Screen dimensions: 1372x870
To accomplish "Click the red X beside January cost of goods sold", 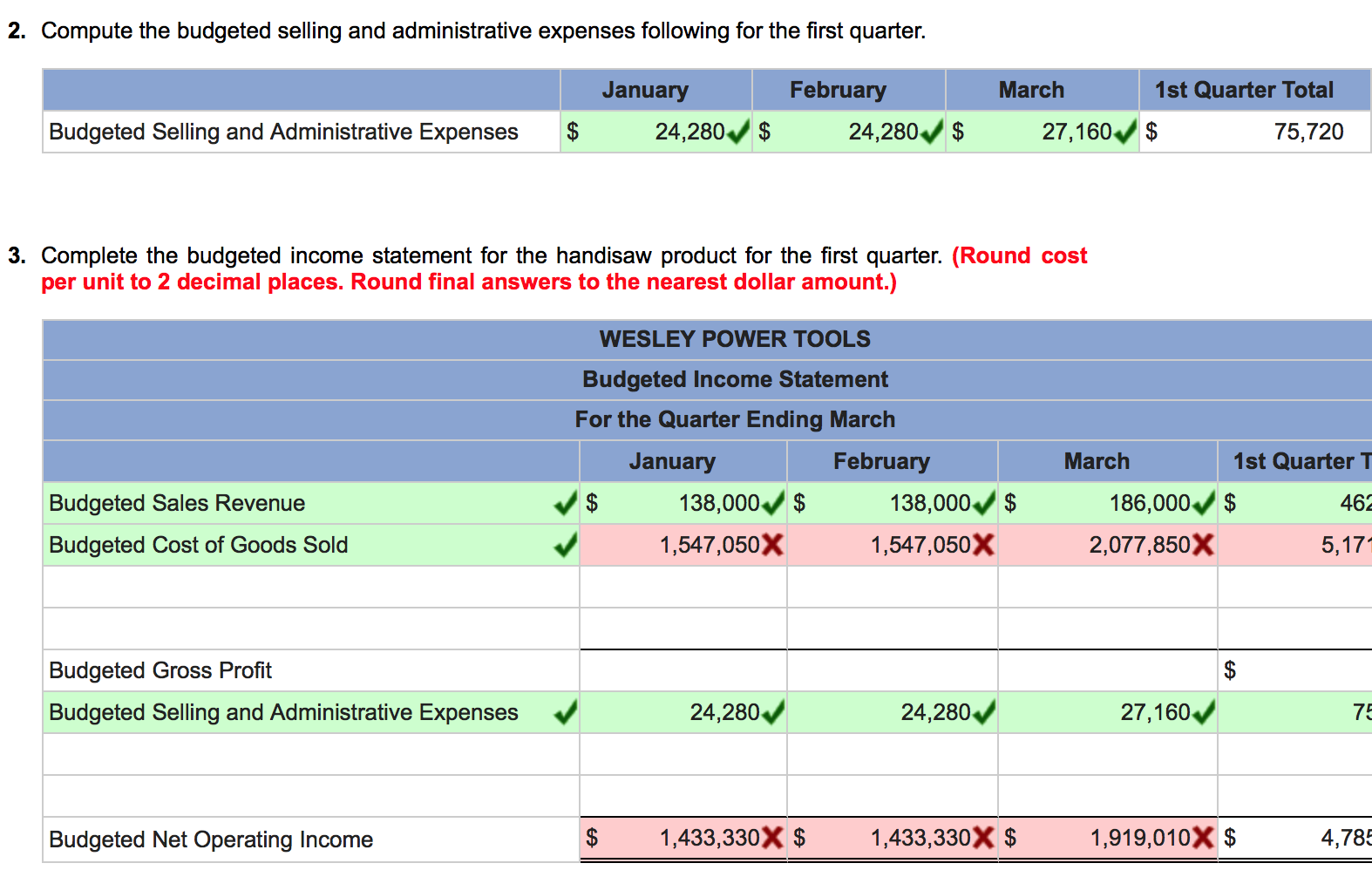I will (x=772, y=545).
